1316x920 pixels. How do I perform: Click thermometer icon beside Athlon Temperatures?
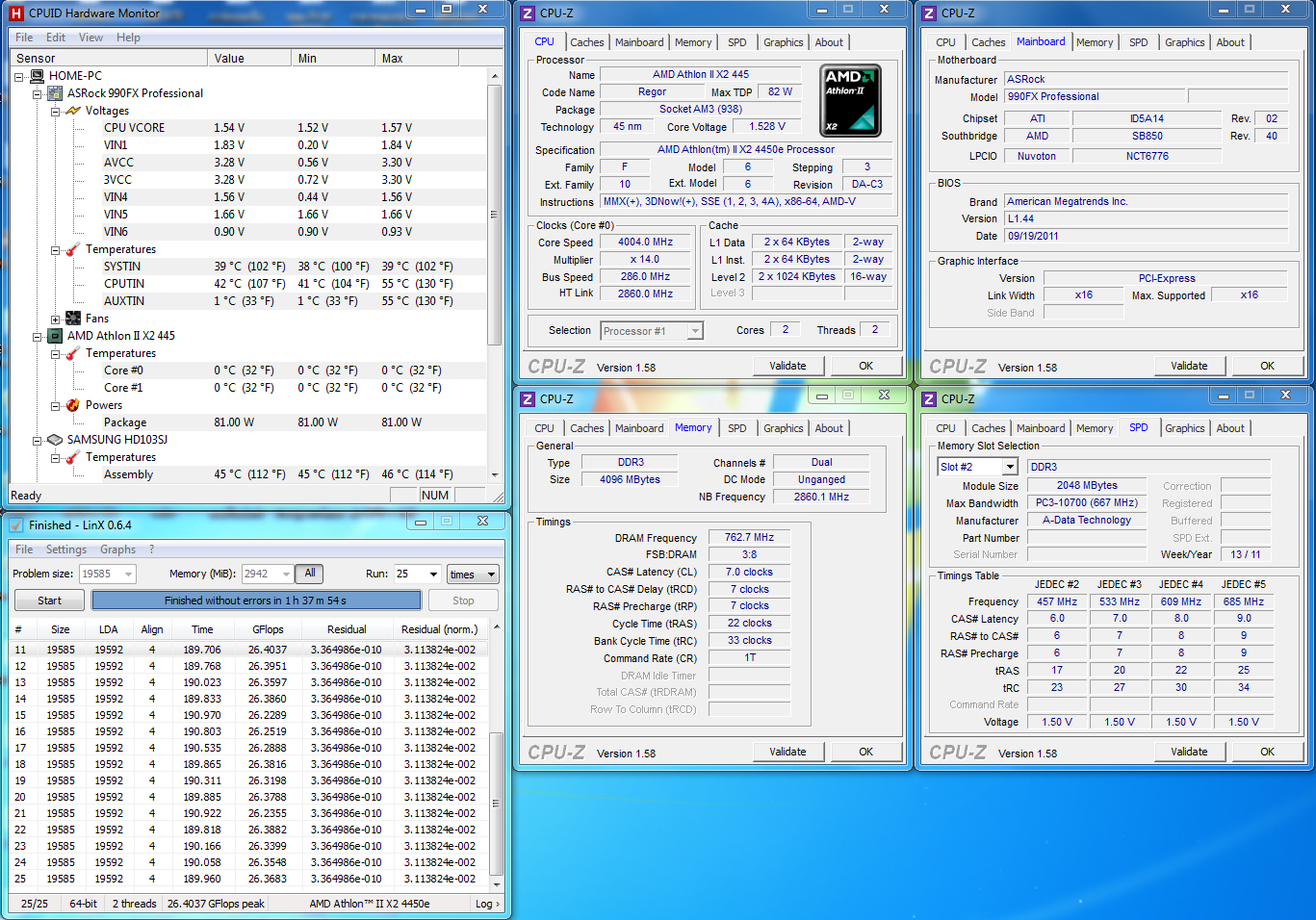point(73,353)
